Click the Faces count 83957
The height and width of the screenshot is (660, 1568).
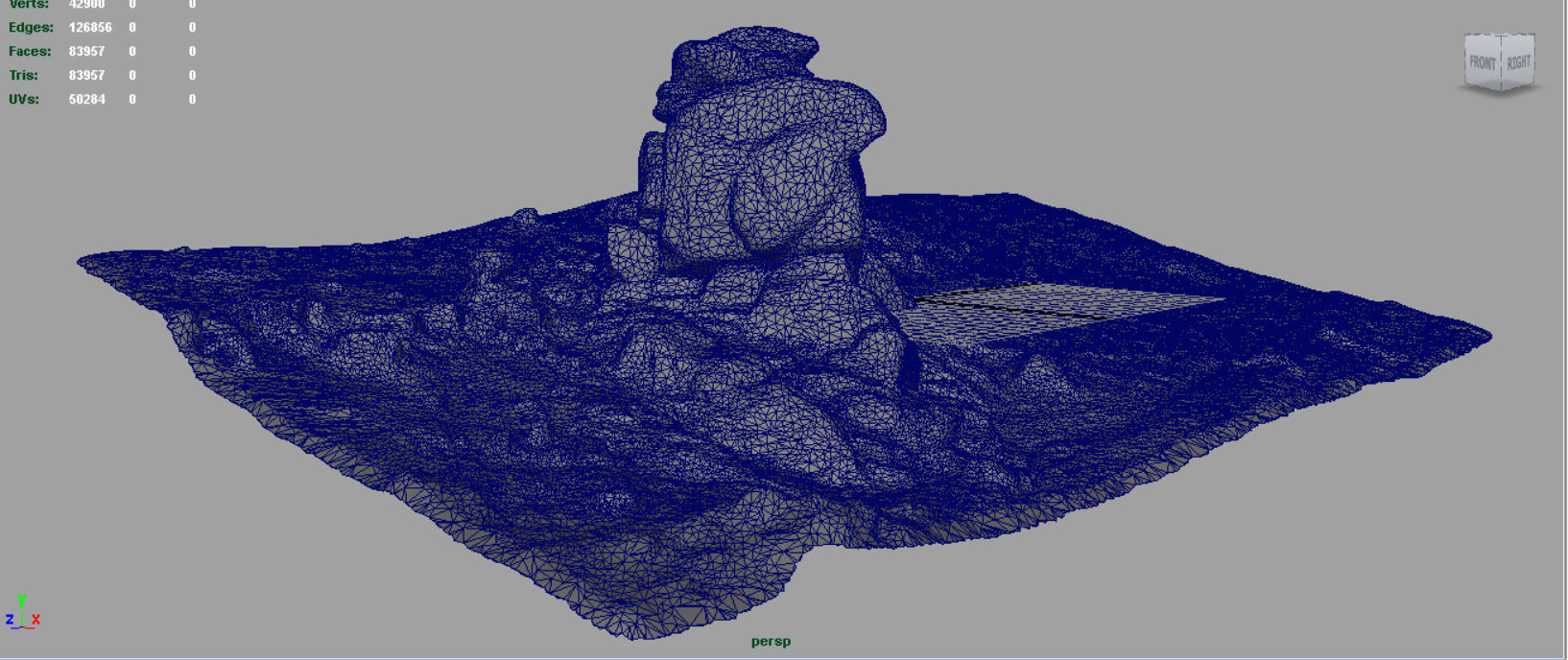click(86, 52)
